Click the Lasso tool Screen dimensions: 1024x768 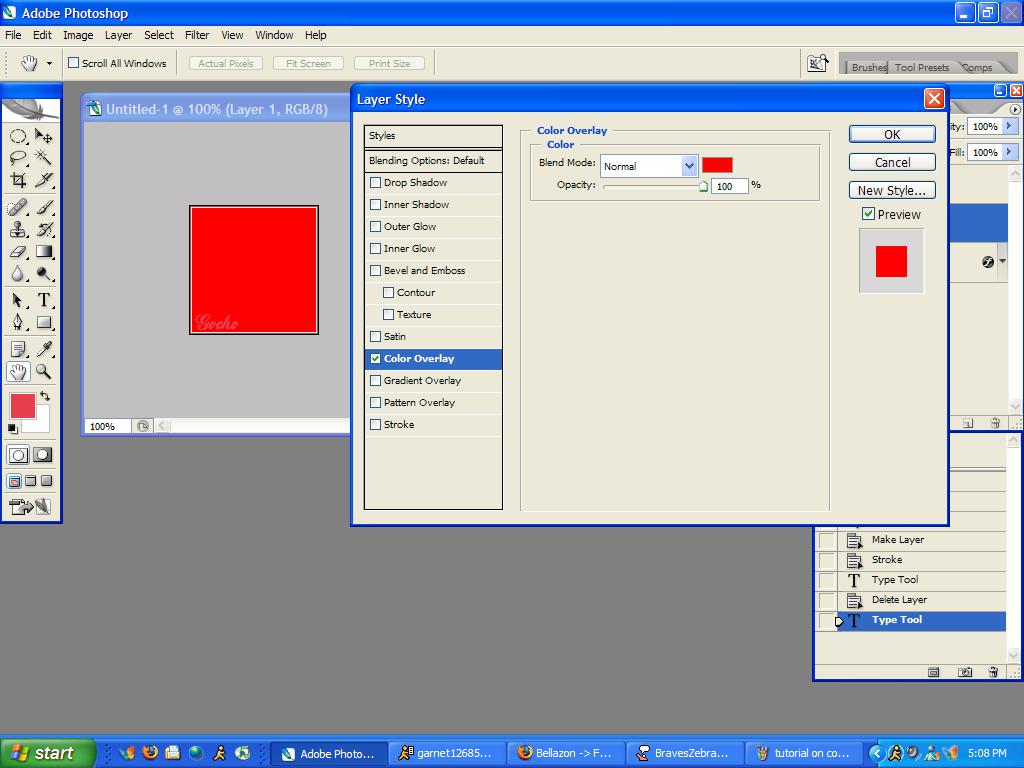click(x=18, y=158)
